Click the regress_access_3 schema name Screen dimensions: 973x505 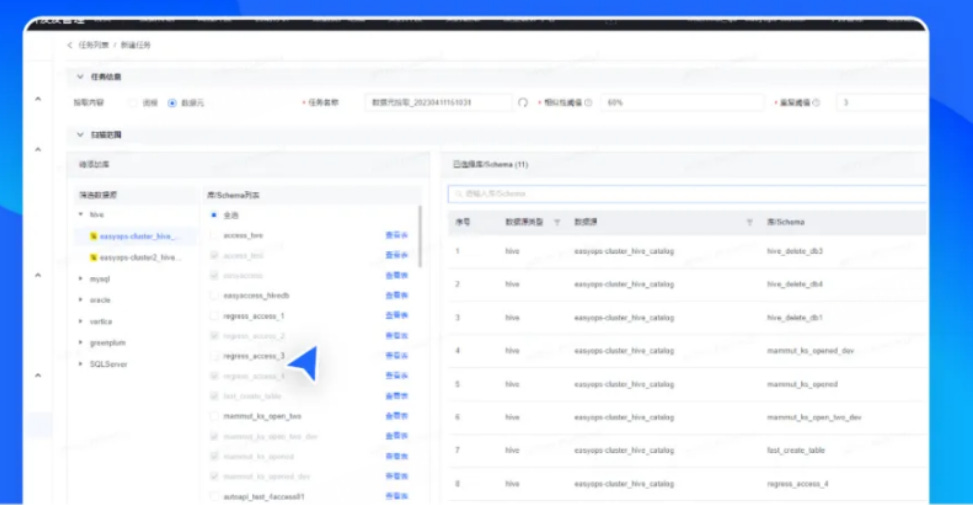[254, 356]
